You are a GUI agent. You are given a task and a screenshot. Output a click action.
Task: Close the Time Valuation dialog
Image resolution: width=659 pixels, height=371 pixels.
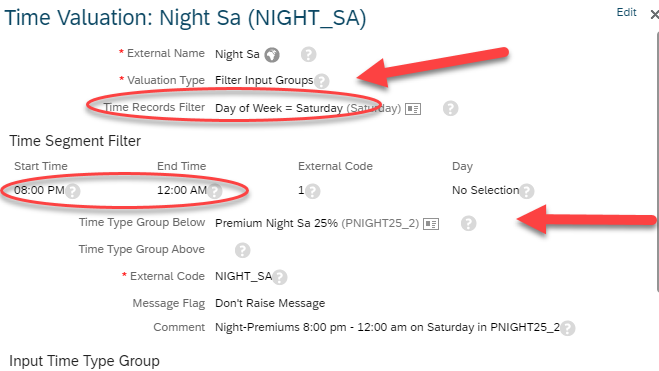click(x=654, y=15)
